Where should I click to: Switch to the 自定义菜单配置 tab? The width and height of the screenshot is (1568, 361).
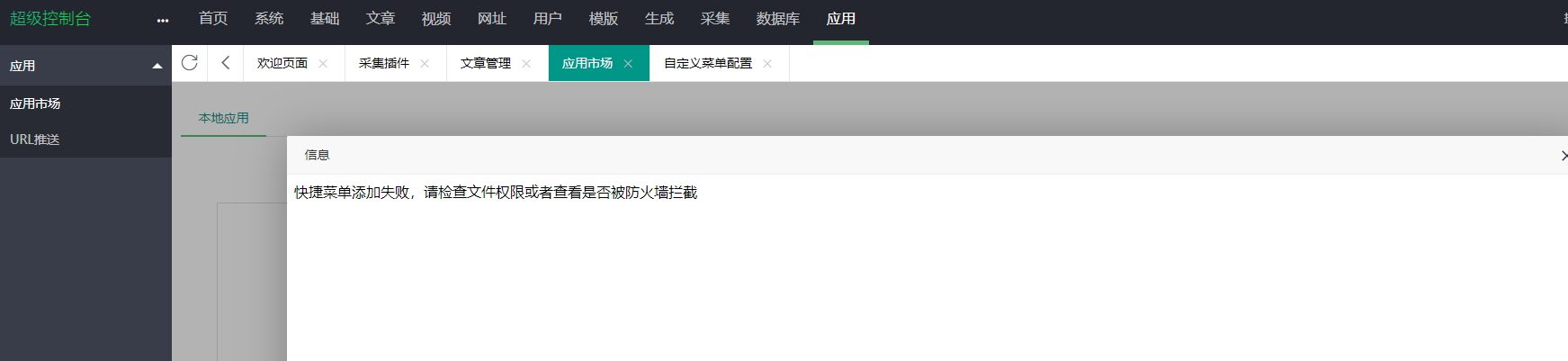tap(708, 63)
